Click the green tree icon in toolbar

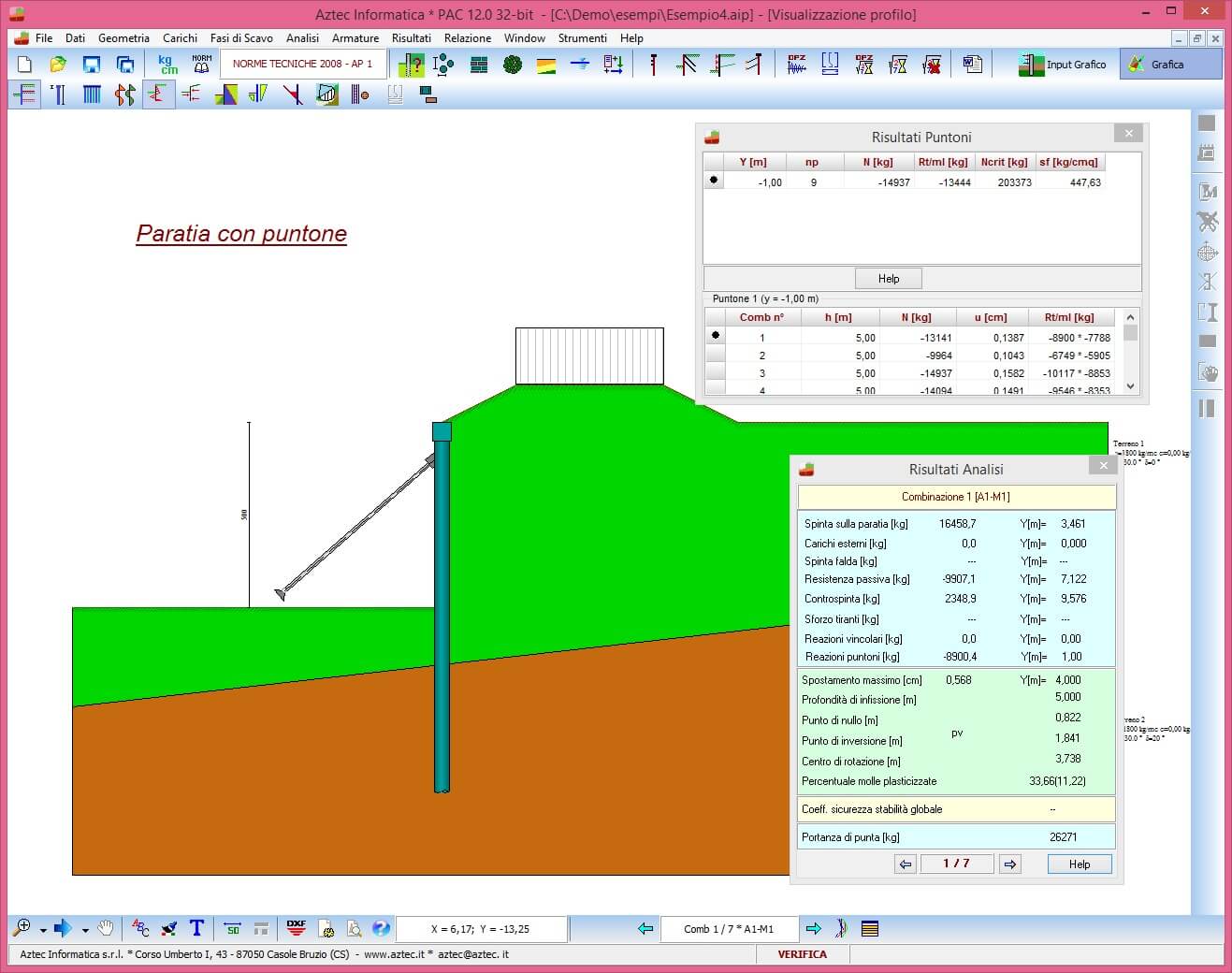coord(513,65)
